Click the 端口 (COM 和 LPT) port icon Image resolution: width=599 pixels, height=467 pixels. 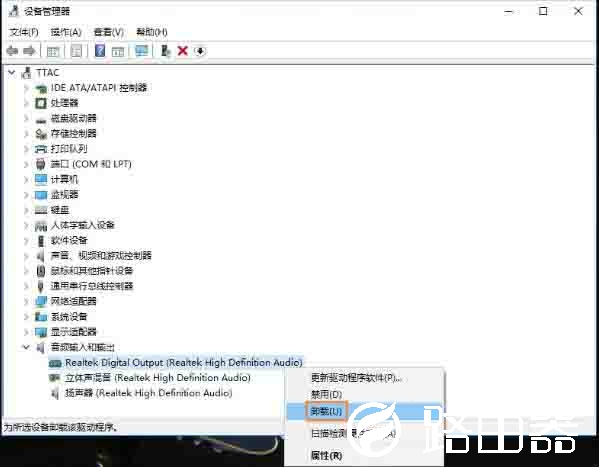point(40,164)
